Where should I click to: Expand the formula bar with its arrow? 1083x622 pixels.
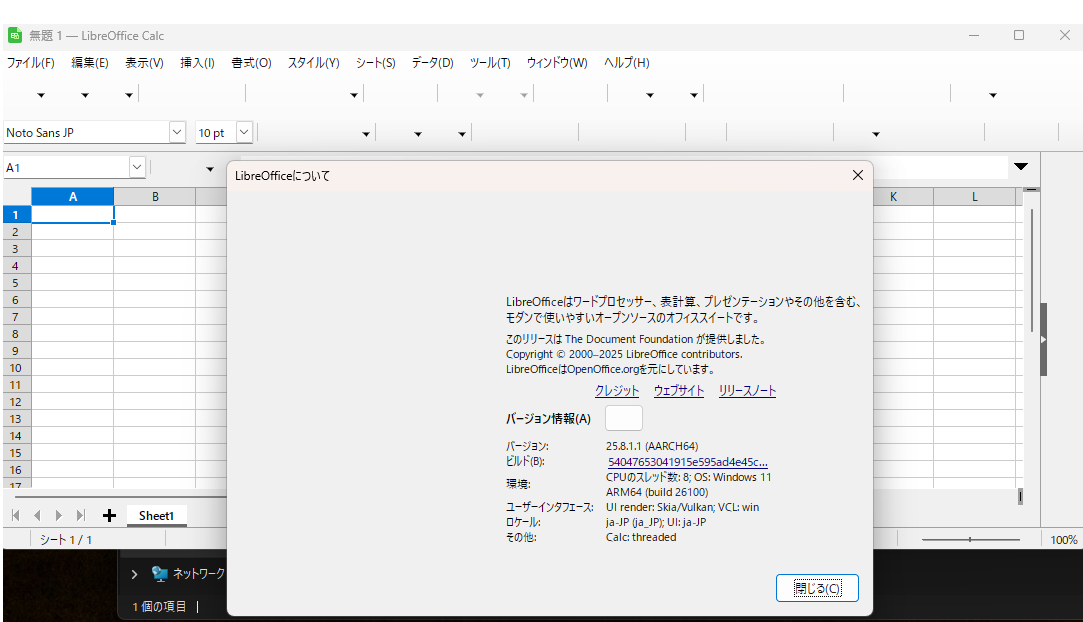(x=1021, y=167)
